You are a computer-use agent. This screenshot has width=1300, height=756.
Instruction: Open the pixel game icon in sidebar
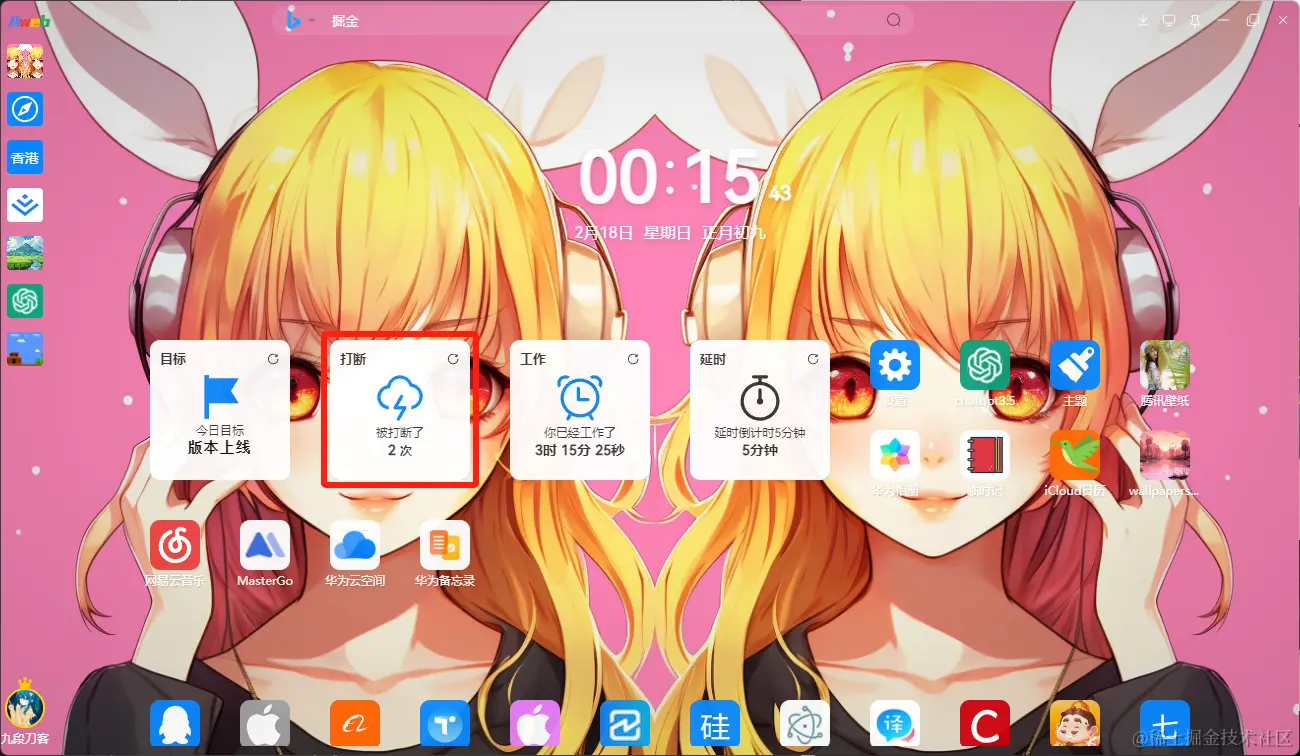(25, 349)
